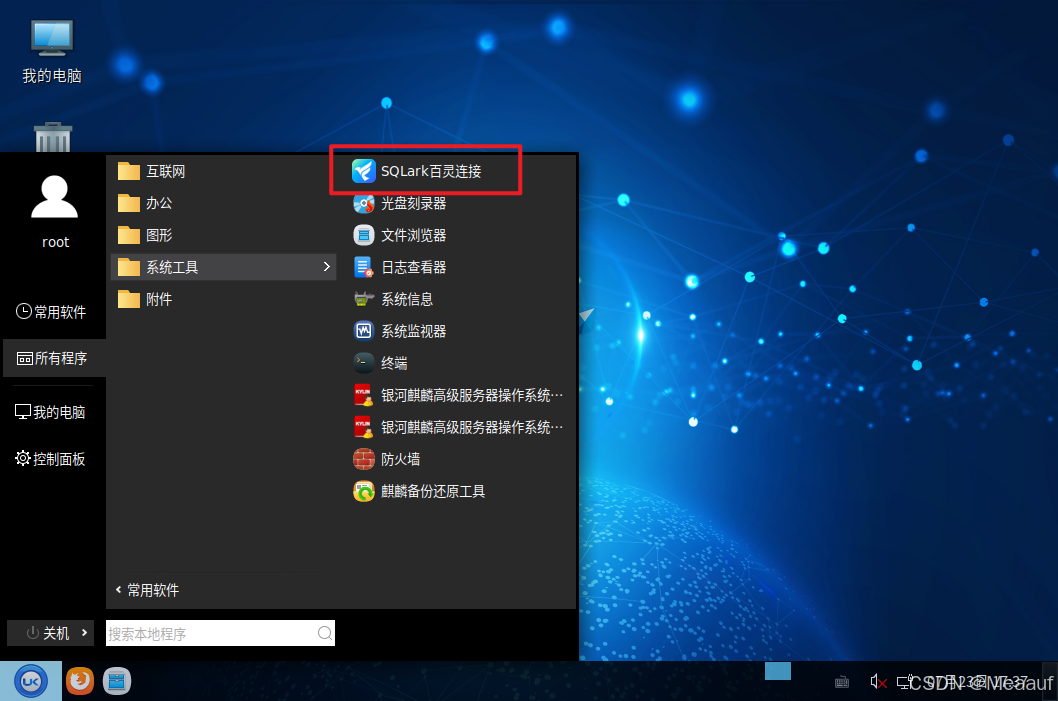Open the 终端 terminal
The width and height of the screenshot is (1058, 701).
pos(380,363)
